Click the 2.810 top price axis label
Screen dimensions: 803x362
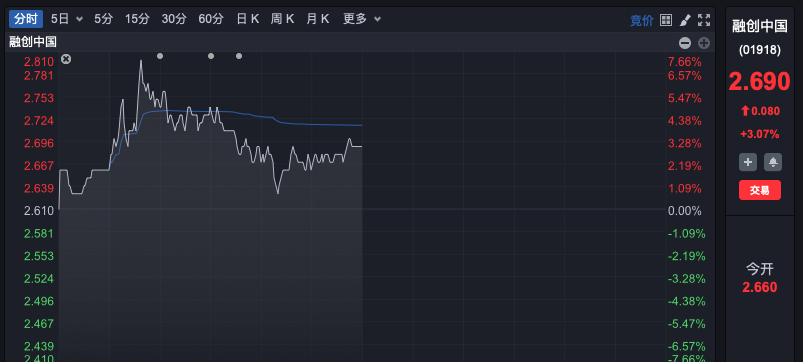click(x=39, y=62)
